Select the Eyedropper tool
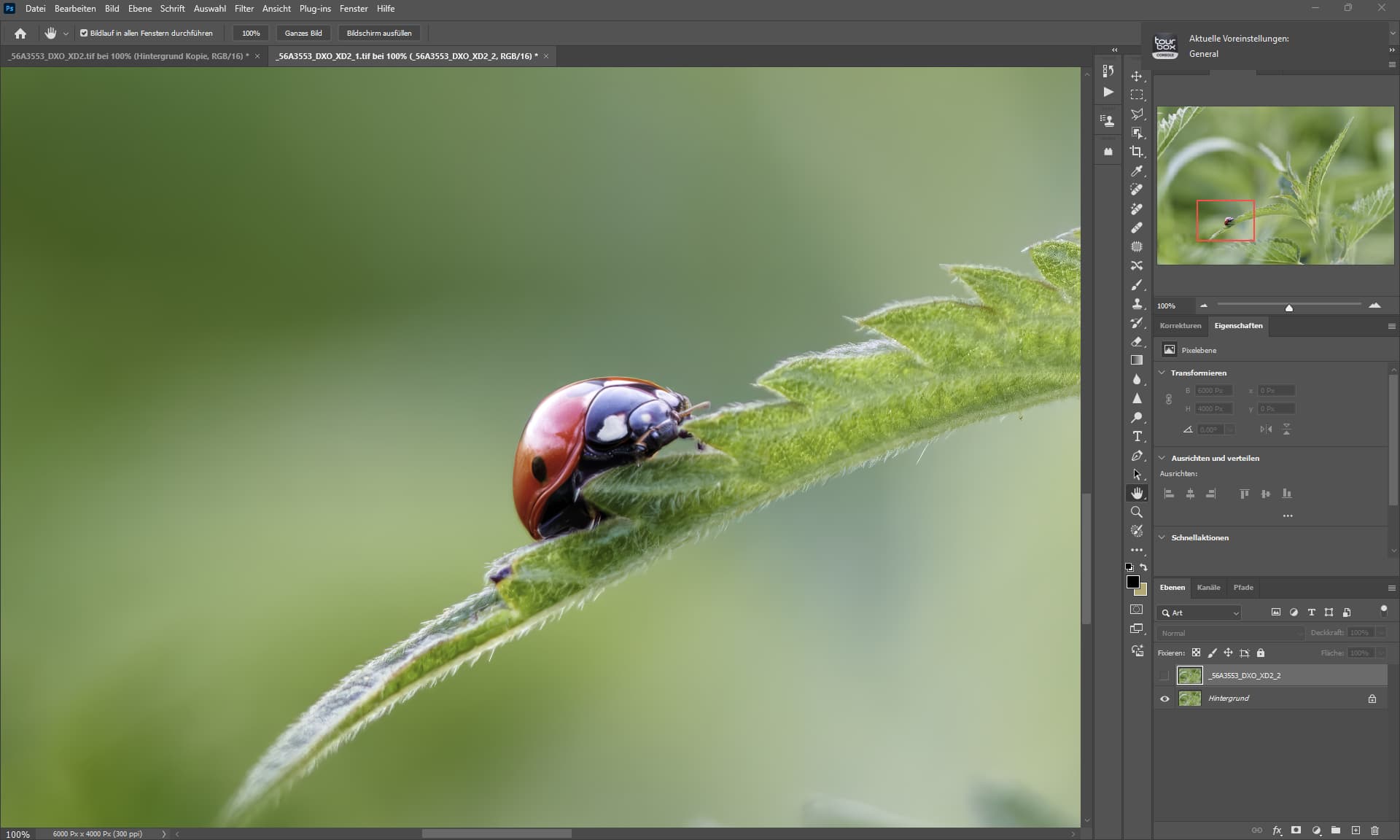The width and height of the screenshot is (1400, 840). click(1136, 171)
